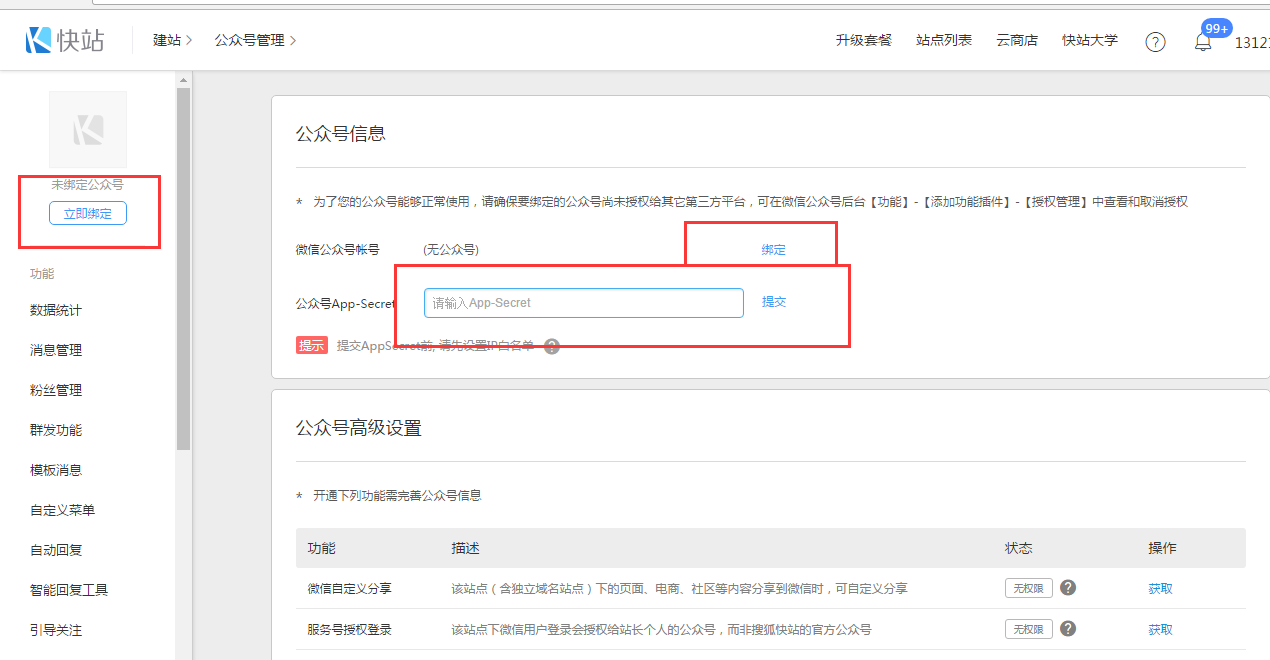Open notifications bell icon

[1203, 42]
